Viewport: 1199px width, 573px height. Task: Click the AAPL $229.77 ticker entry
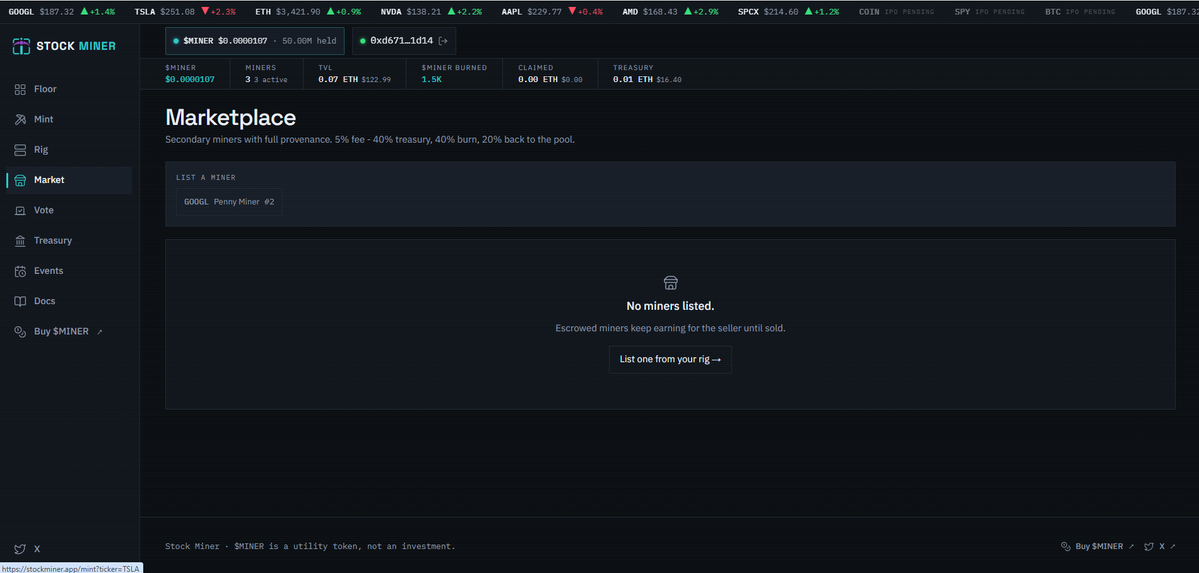coord(552,11)
